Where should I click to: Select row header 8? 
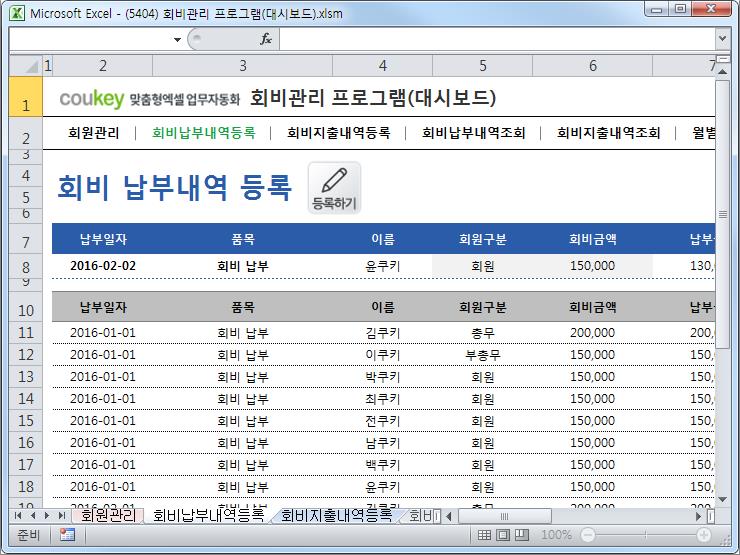[25, 267]
